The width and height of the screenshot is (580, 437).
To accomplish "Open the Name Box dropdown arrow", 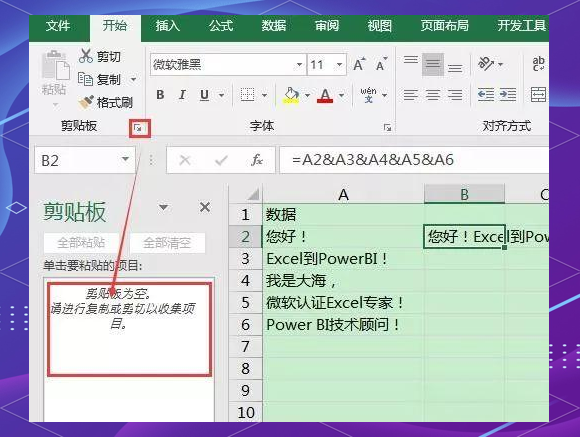I will pyautogui.click(x=125, y=159).
